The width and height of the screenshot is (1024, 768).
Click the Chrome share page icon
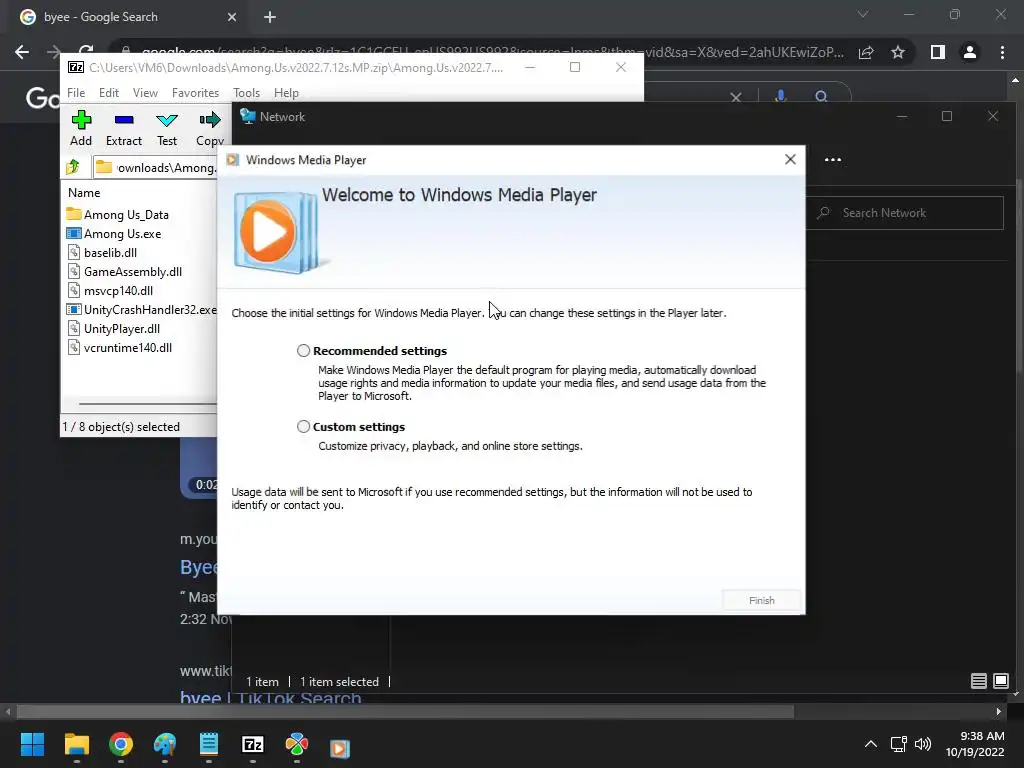tap(866, 52)
